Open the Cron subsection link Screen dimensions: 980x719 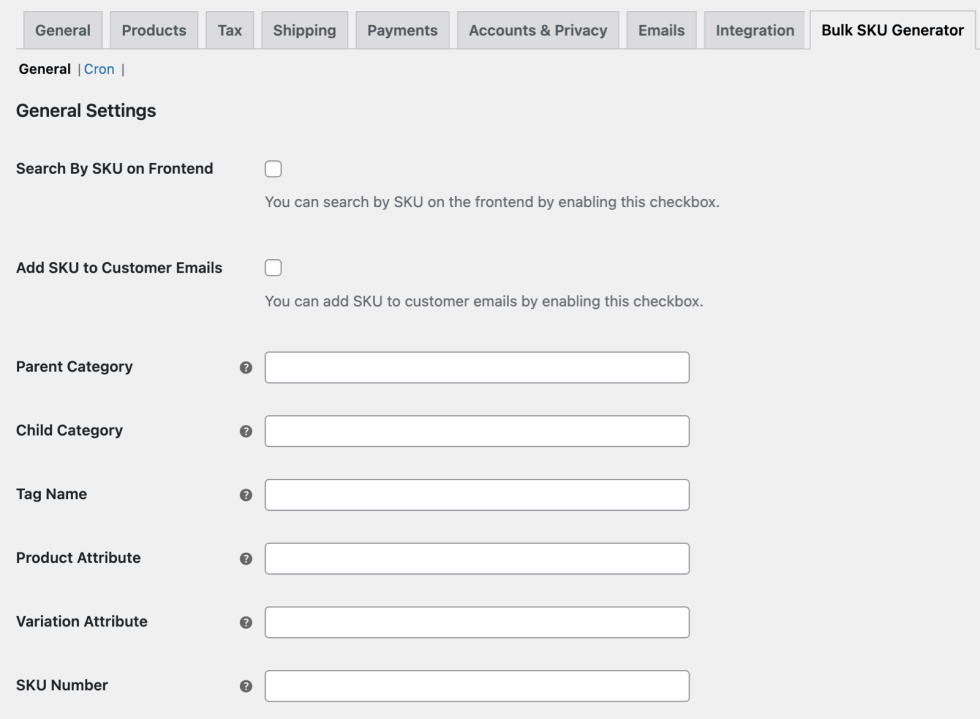99,69
